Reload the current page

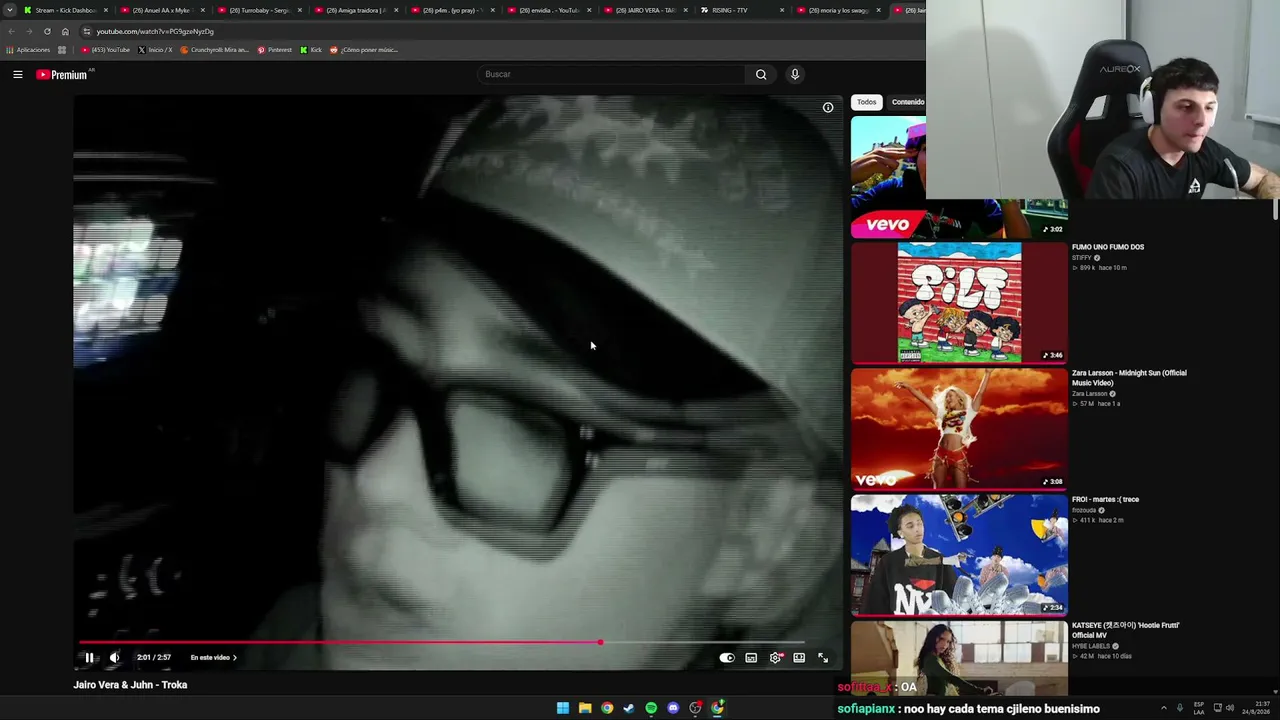(x=47, y=31)
